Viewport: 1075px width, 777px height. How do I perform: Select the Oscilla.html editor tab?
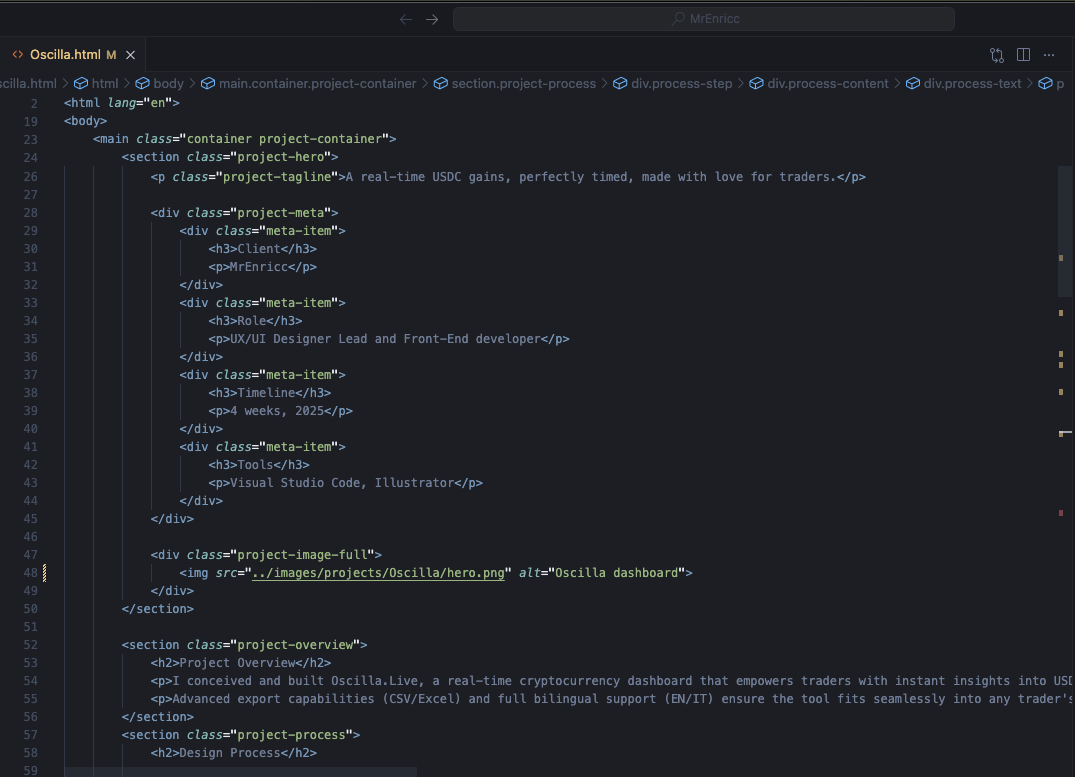[72, 54]
